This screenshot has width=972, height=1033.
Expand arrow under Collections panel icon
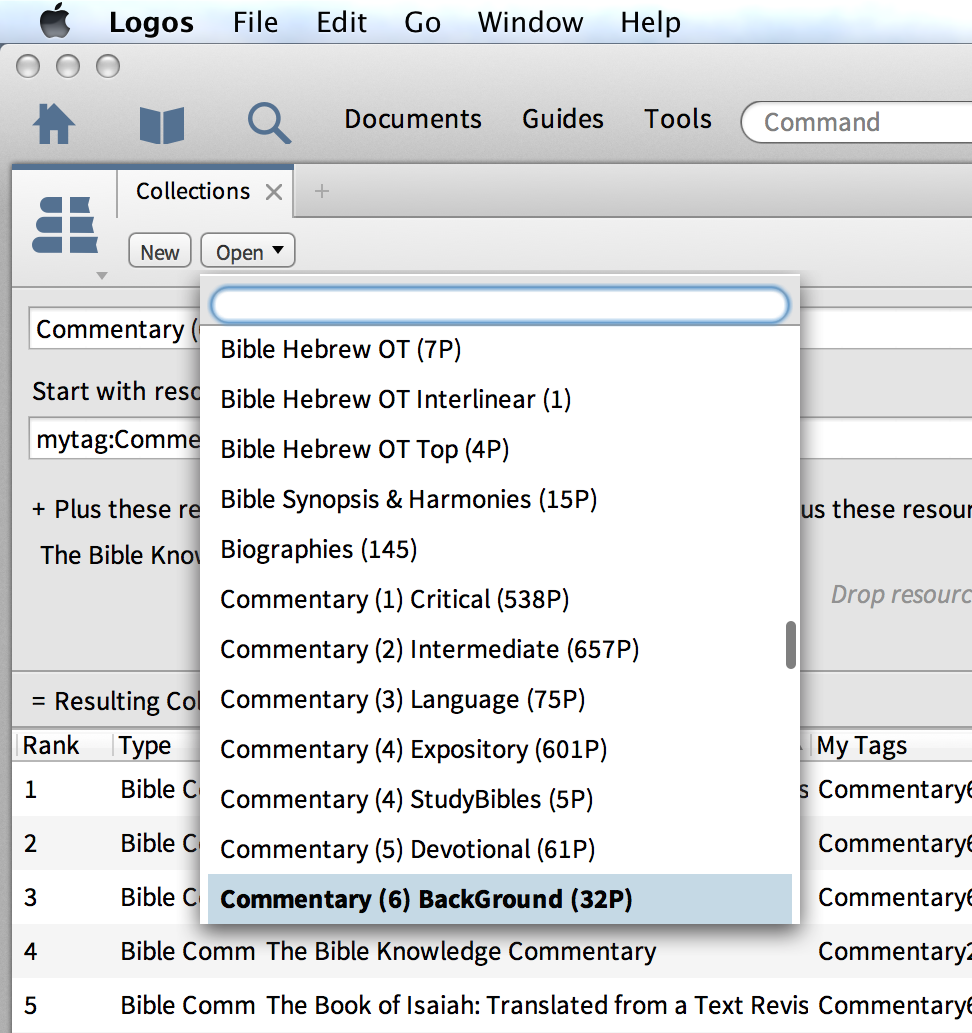[101, 276]
